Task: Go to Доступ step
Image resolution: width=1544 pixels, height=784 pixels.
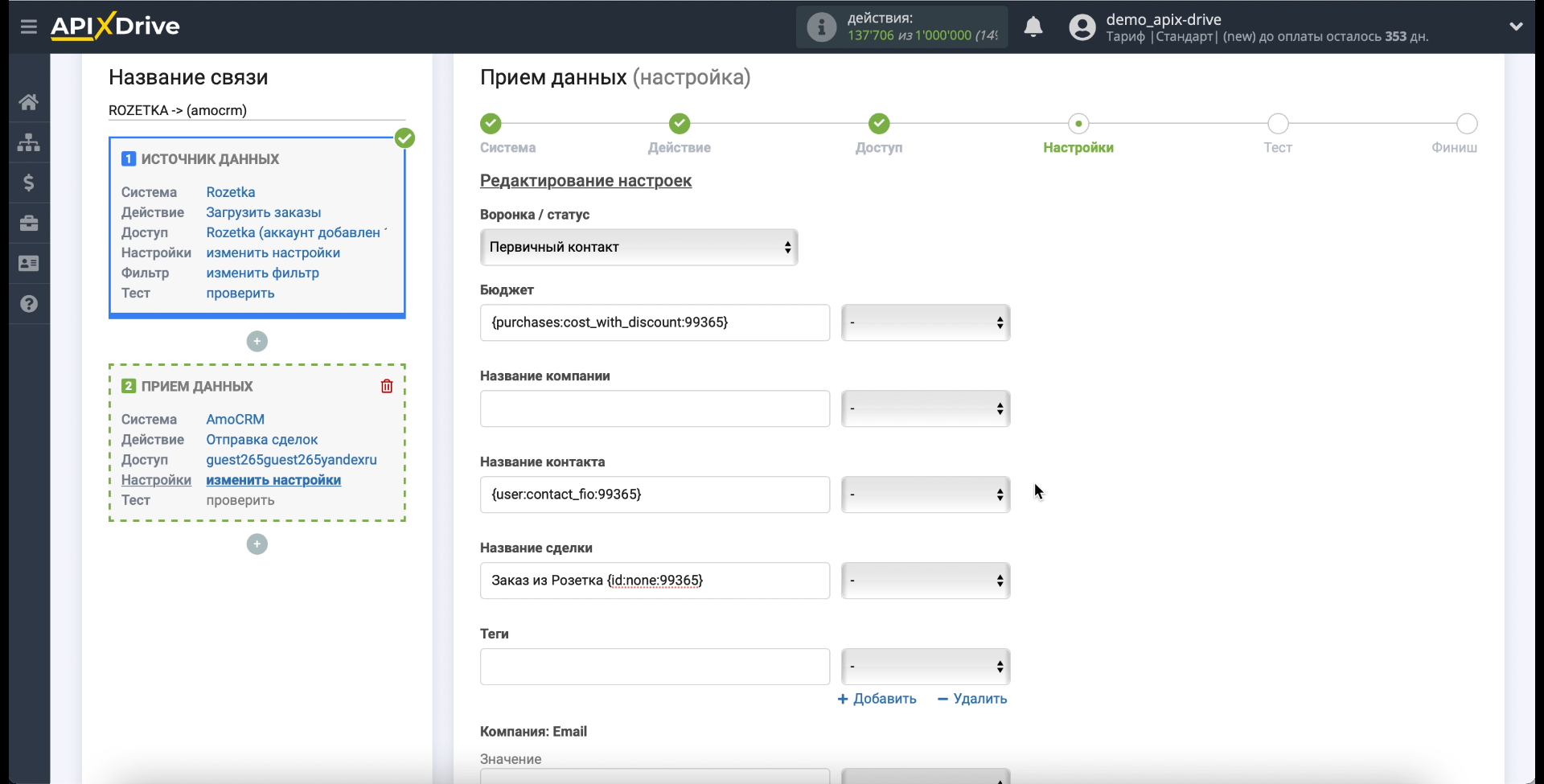Action: tap(879, 124)
